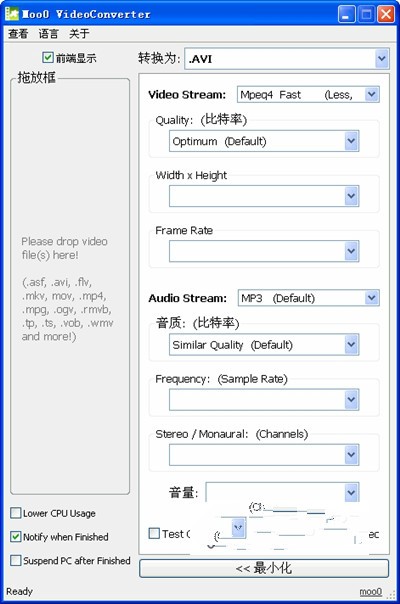The height and width of the screenshot is (604, 400).
Task: Click the 拖放框 video drop area
Action: (x=70, y=287)
